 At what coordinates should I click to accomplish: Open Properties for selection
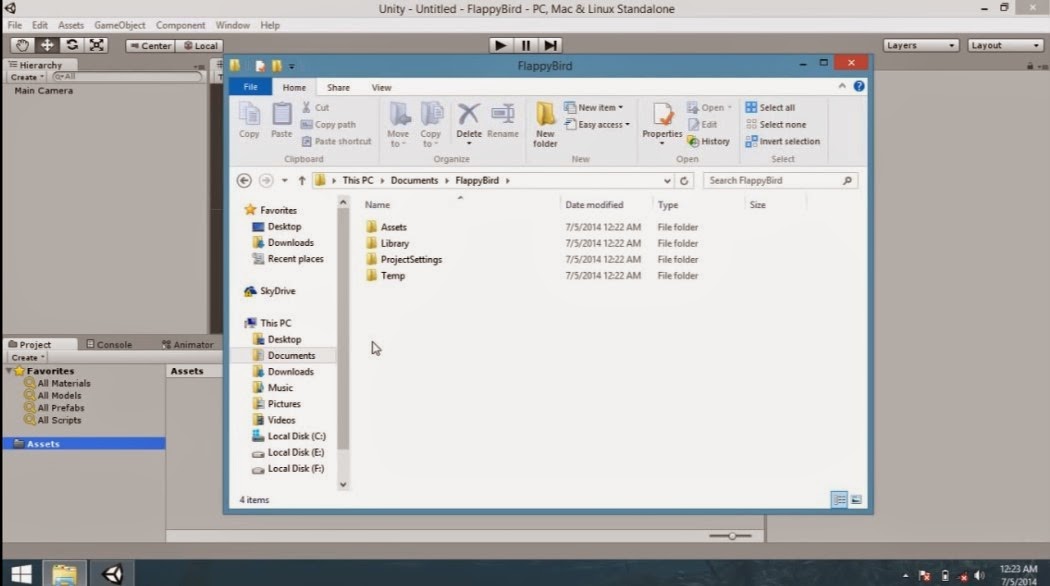[662, 124]
